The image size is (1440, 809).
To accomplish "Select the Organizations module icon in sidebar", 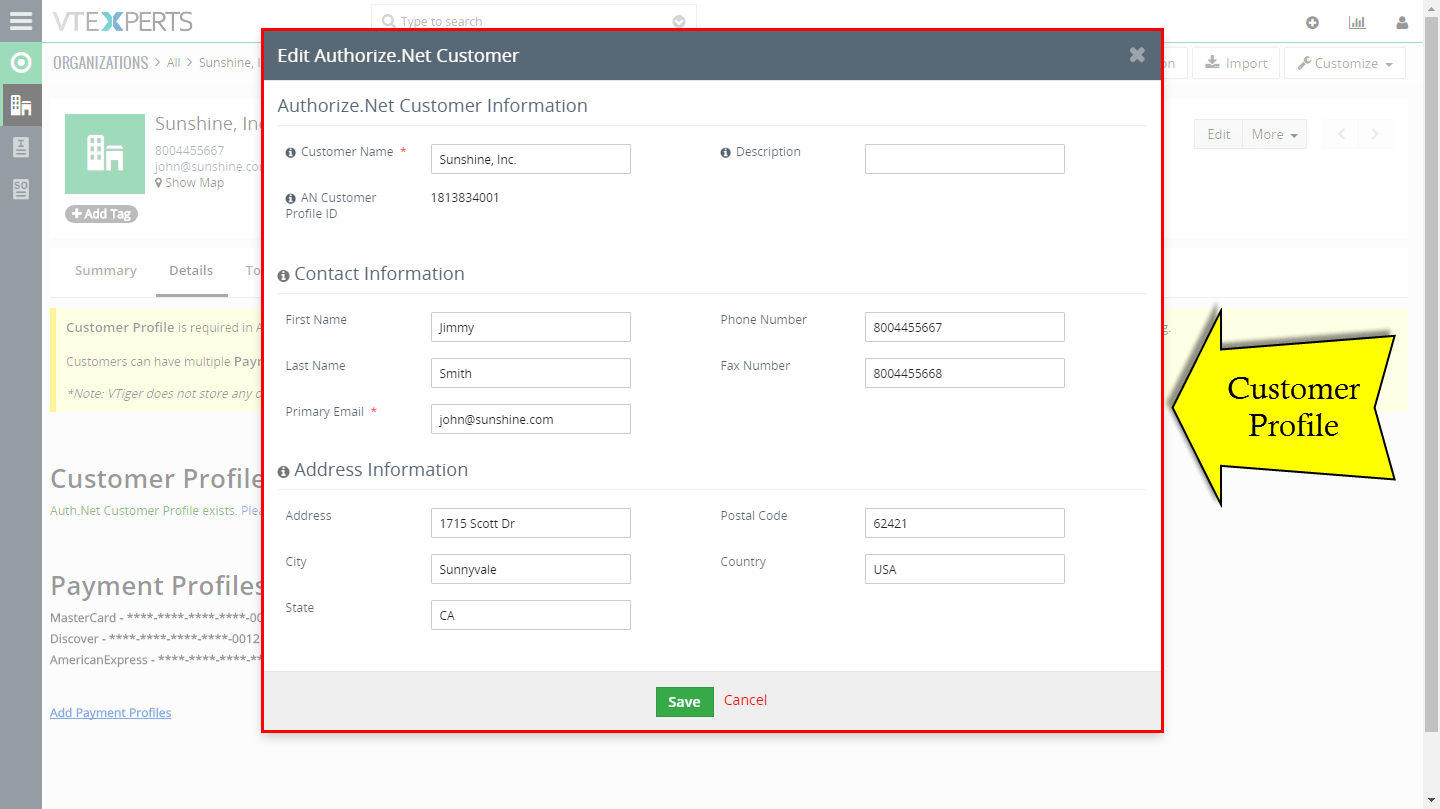I will (x=20, y=102).
